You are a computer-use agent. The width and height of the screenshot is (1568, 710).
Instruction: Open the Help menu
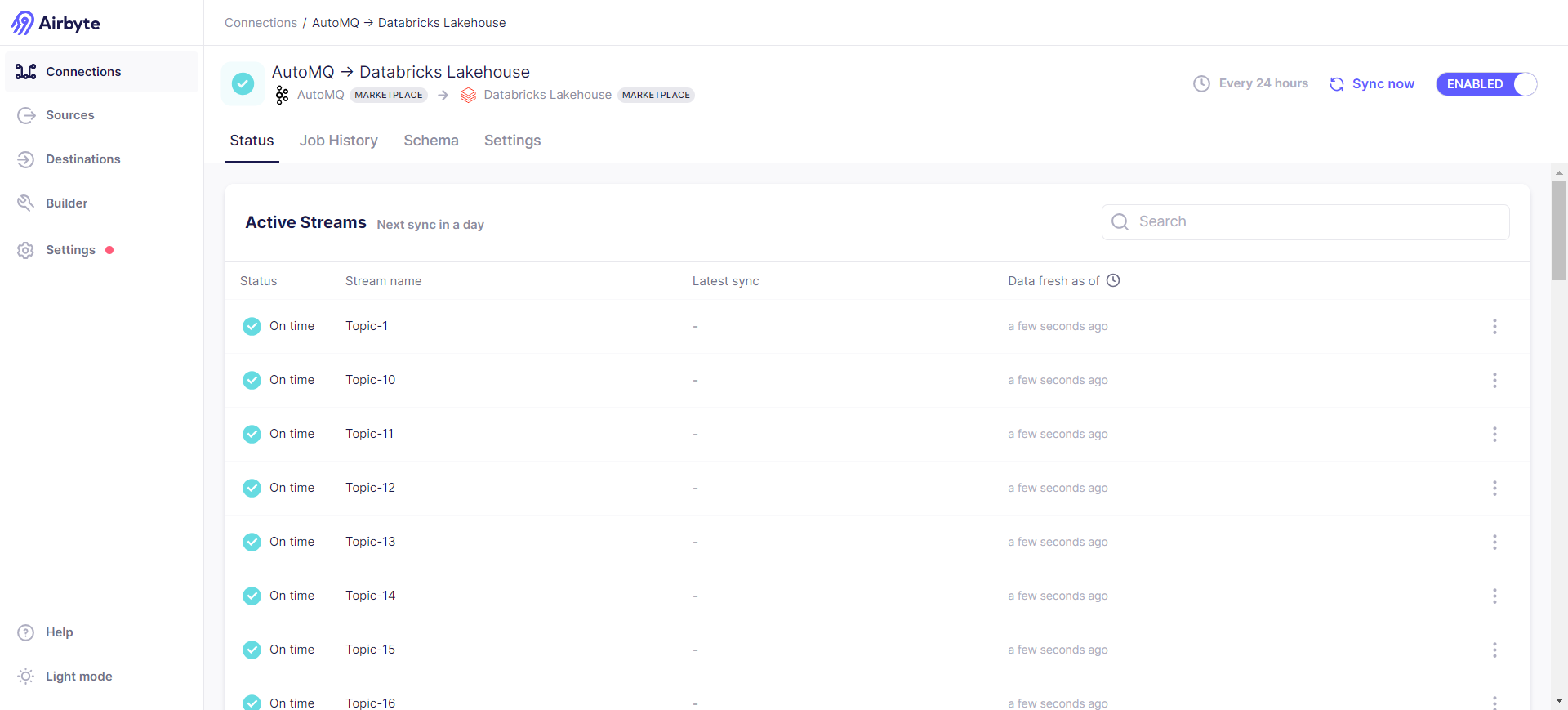pos(59,632)
